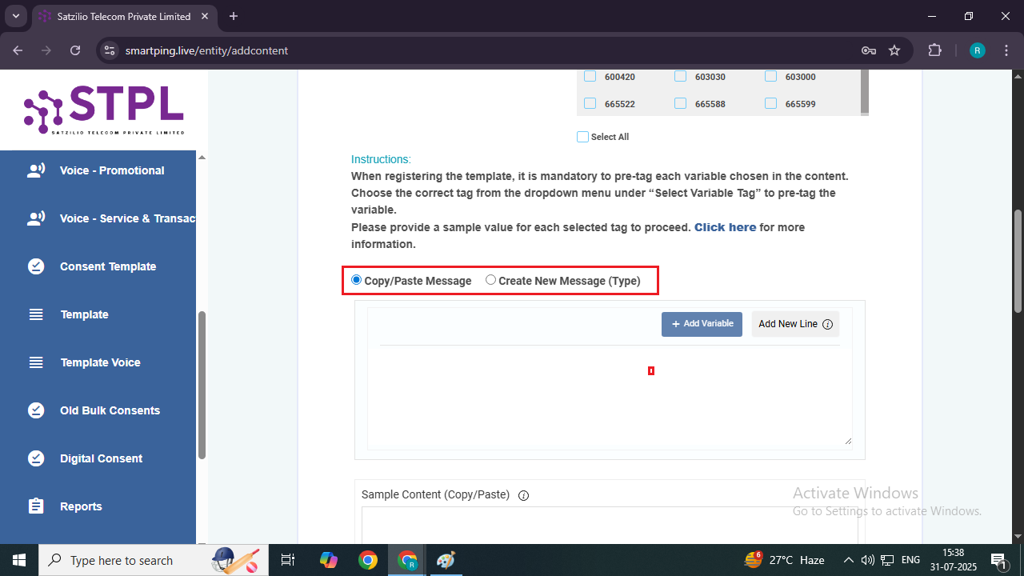Click the Add Variable button
Screen dimensions: 1024x576
[702, 324]
